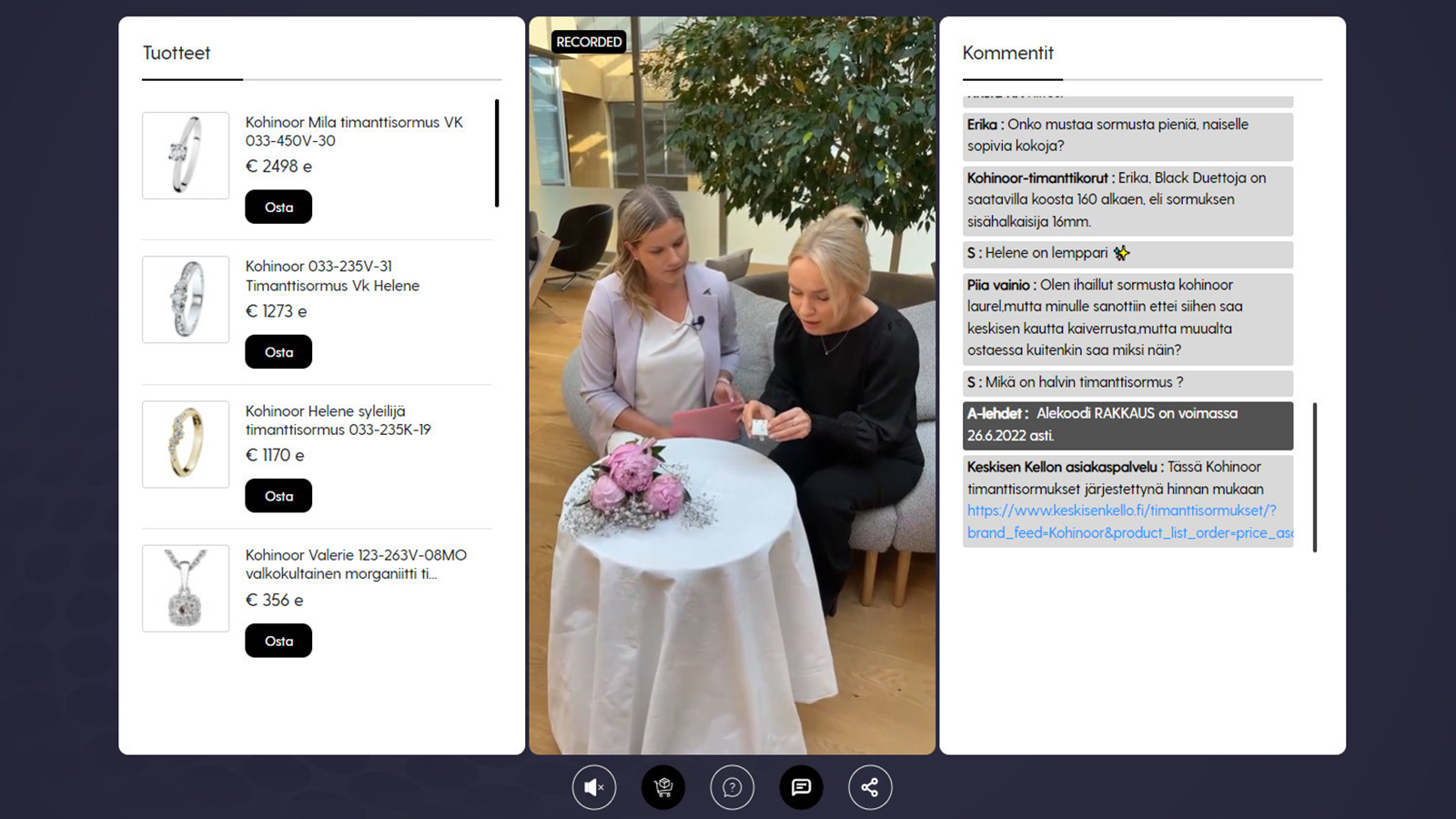Click the comment 'Mikä on halvin timanttisormus ?'
Viewport: 1456px width, 819px height.
tap(1127, 382)
